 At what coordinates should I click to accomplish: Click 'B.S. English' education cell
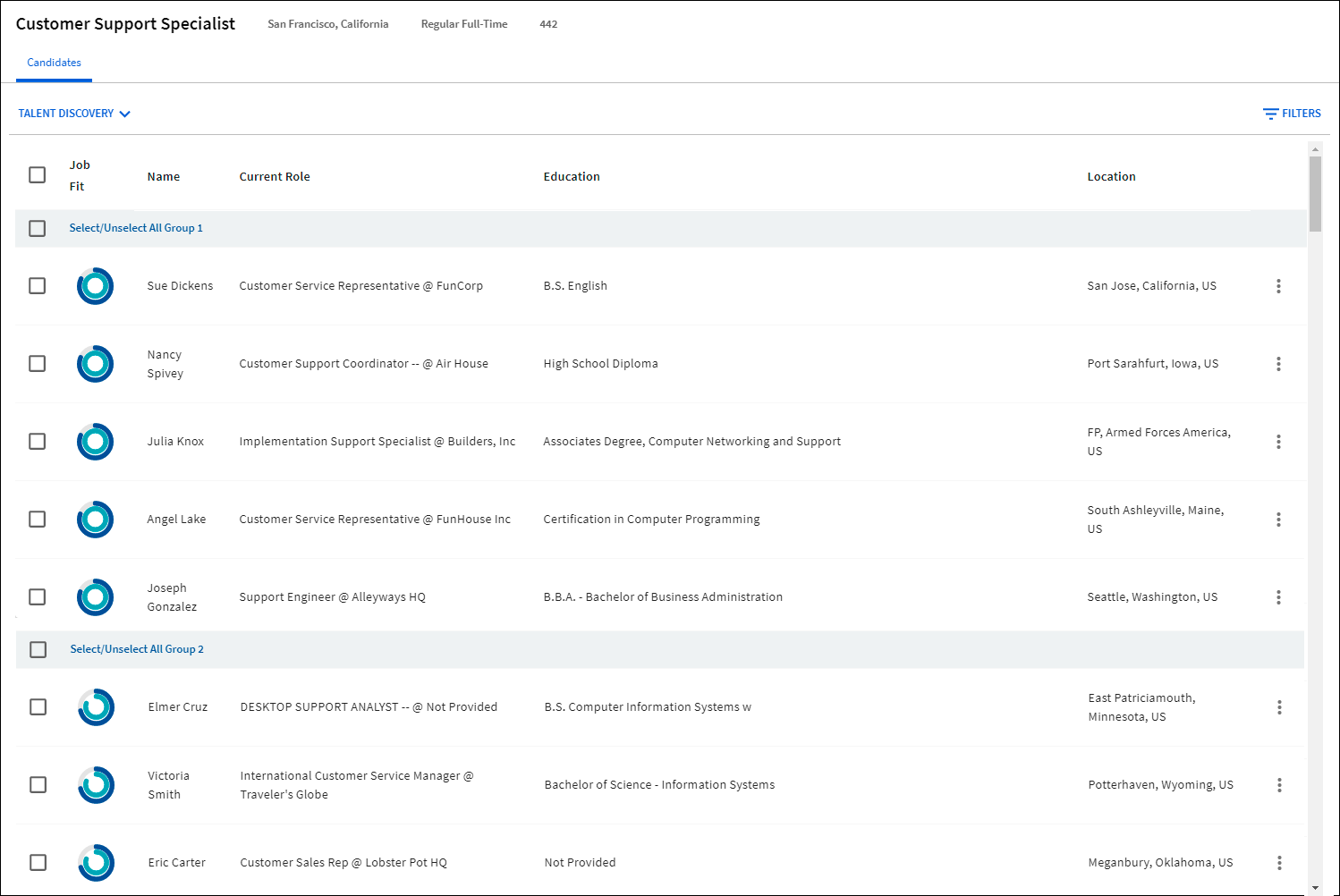coord(575,286)
